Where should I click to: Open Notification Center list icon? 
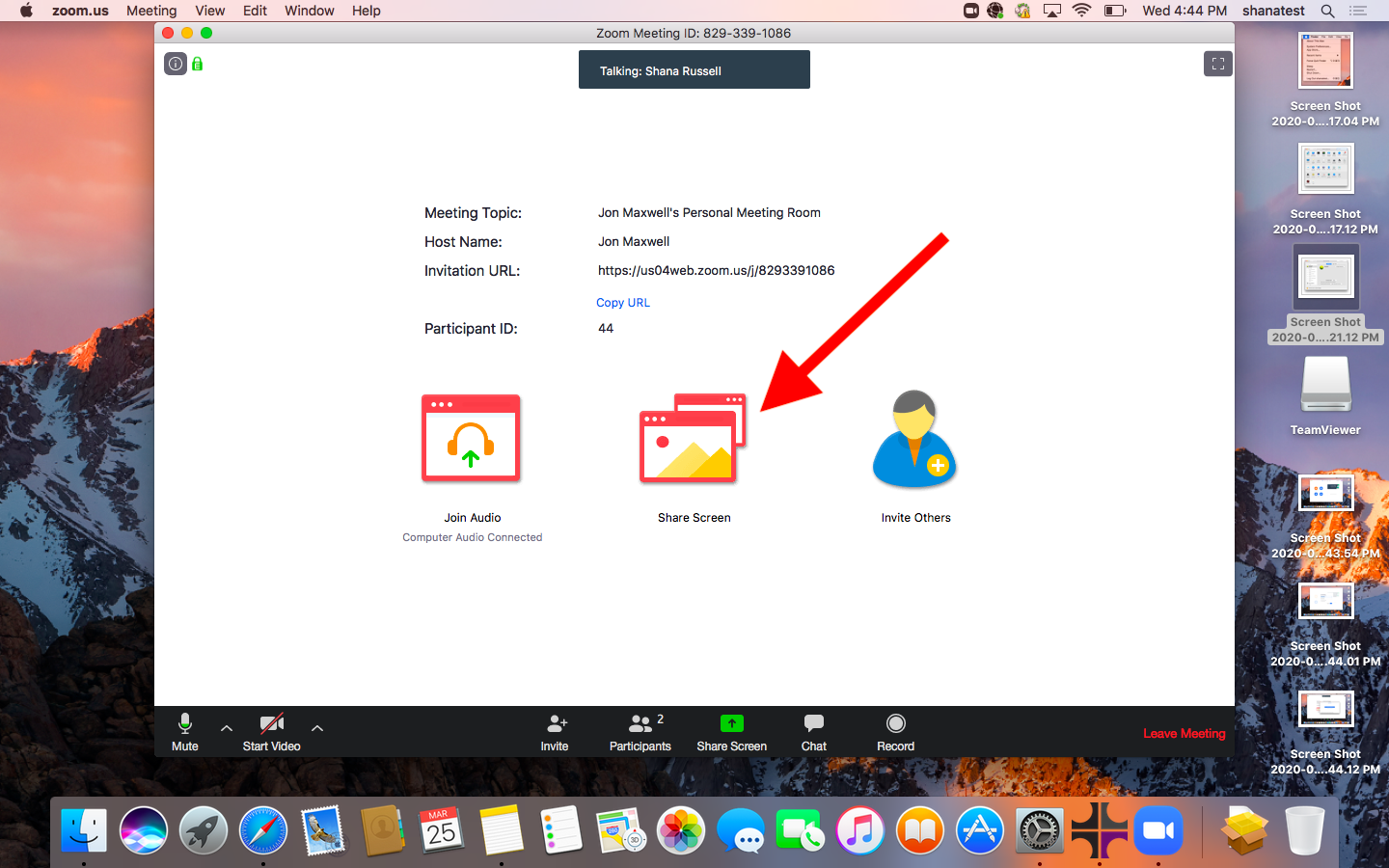click(x=1358, y=11)
